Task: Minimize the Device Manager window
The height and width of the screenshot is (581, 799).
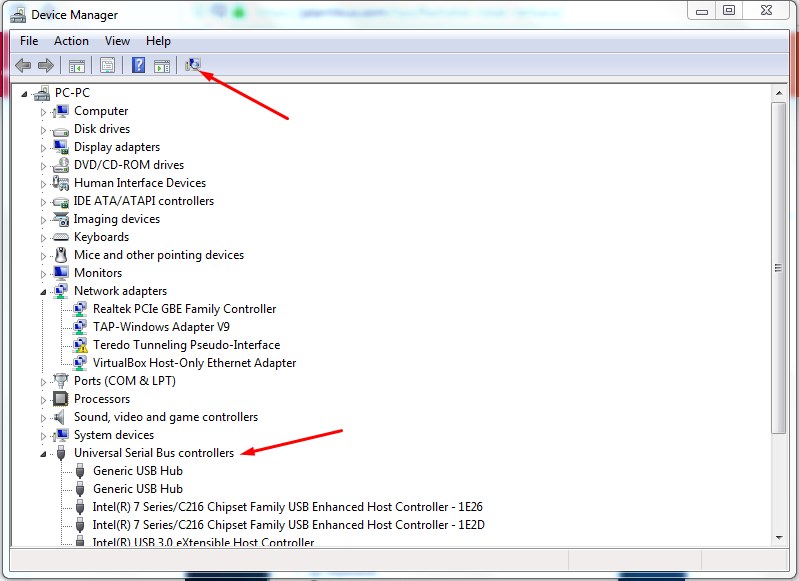Action: tap(702, 11)
